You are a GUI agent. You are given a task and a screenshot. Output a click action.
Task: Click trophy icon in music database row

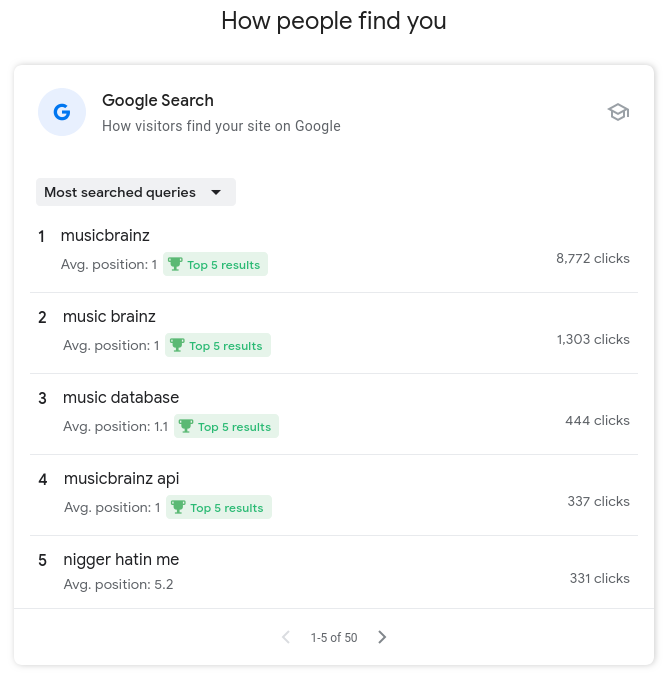(186, 427)
